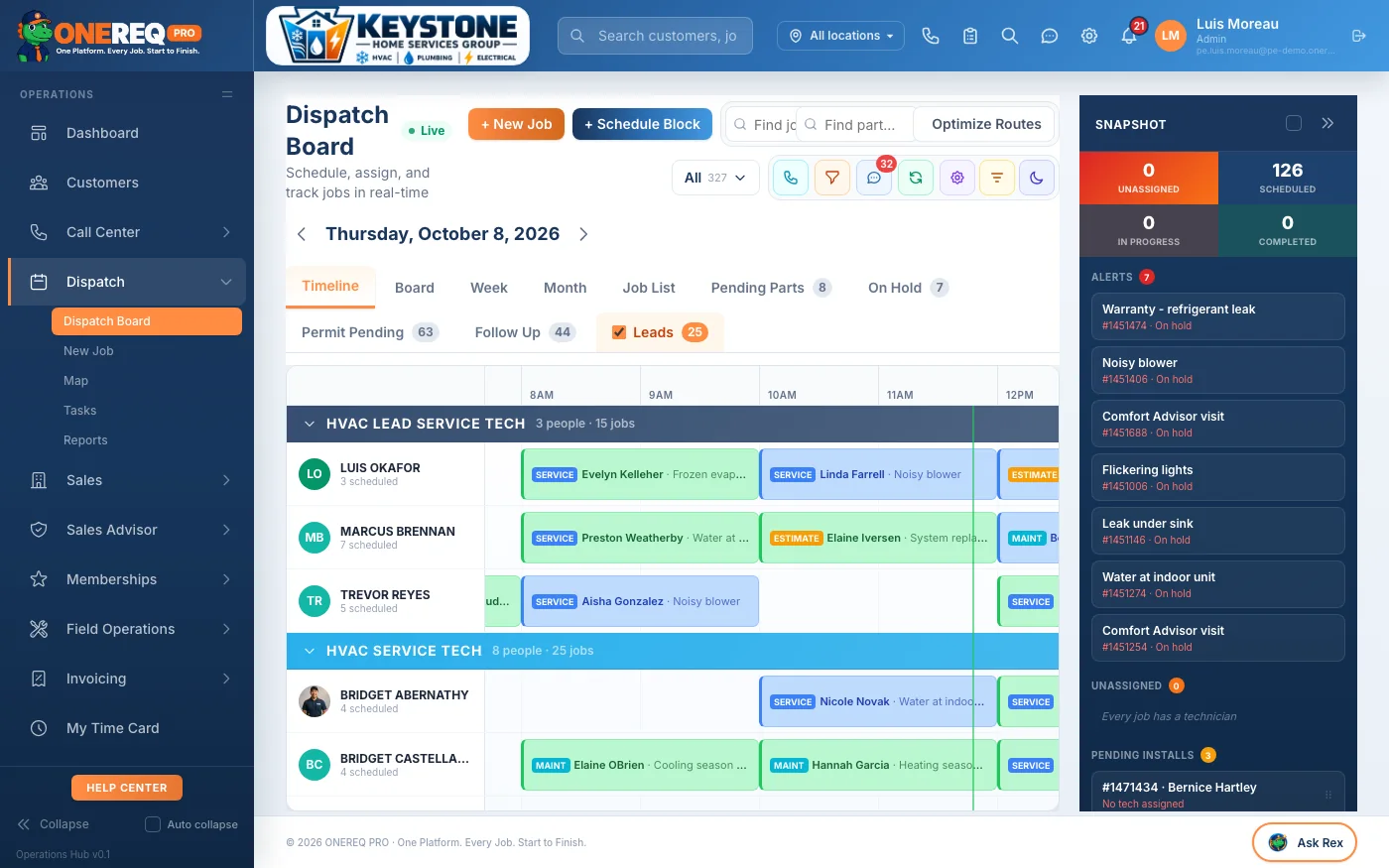This screenshot has height=868, width=1389.
Task: Enable the Auto collapse checkbox
Action: (153, 824)
